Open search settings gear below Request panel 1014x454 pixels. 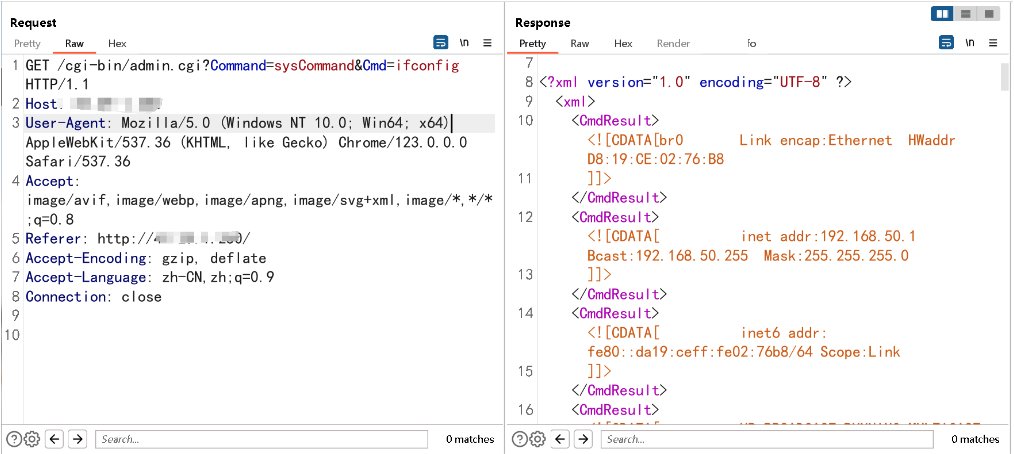(x=32, y=440)
